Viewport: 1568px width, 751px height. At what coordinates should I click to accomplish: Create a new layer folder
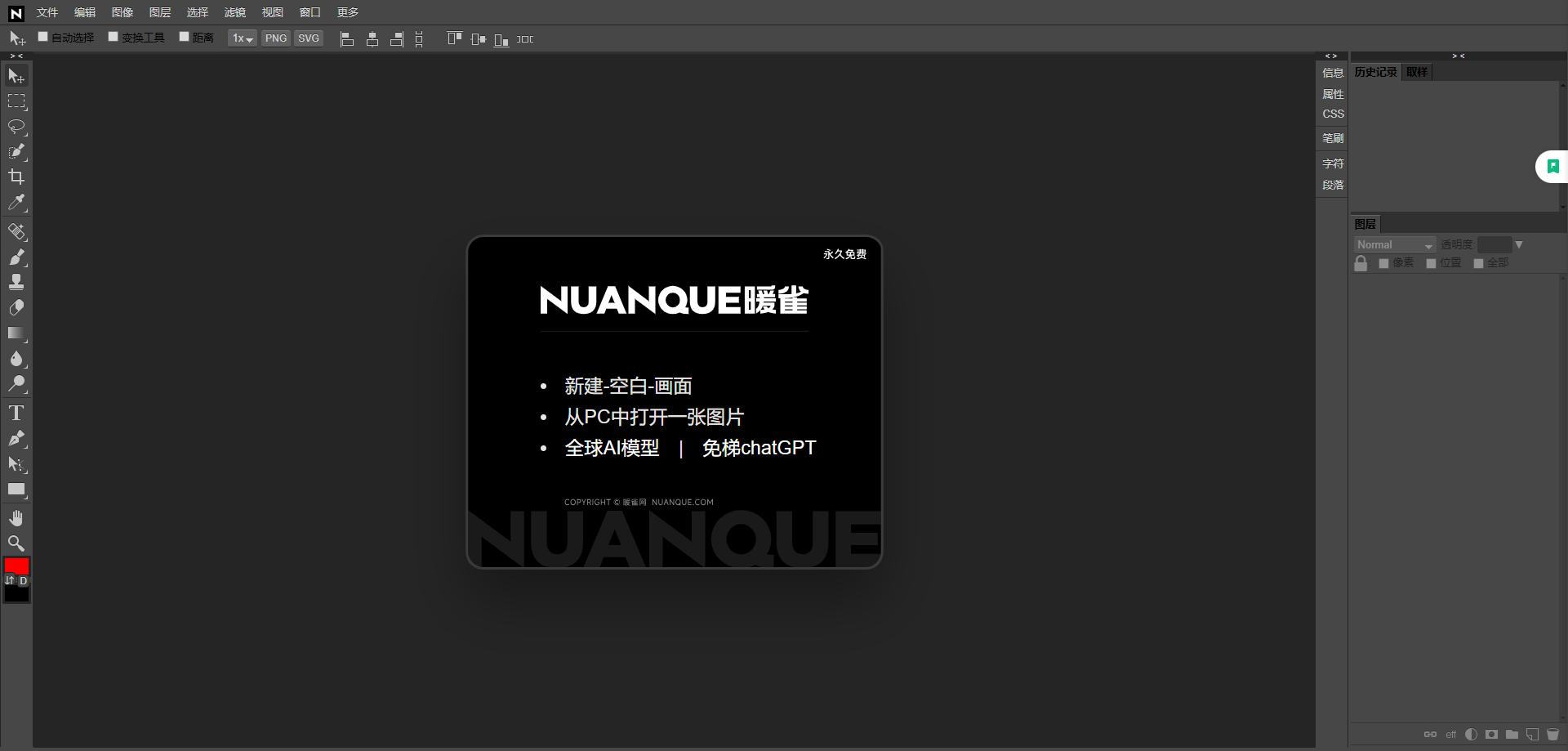(1512, 735)
